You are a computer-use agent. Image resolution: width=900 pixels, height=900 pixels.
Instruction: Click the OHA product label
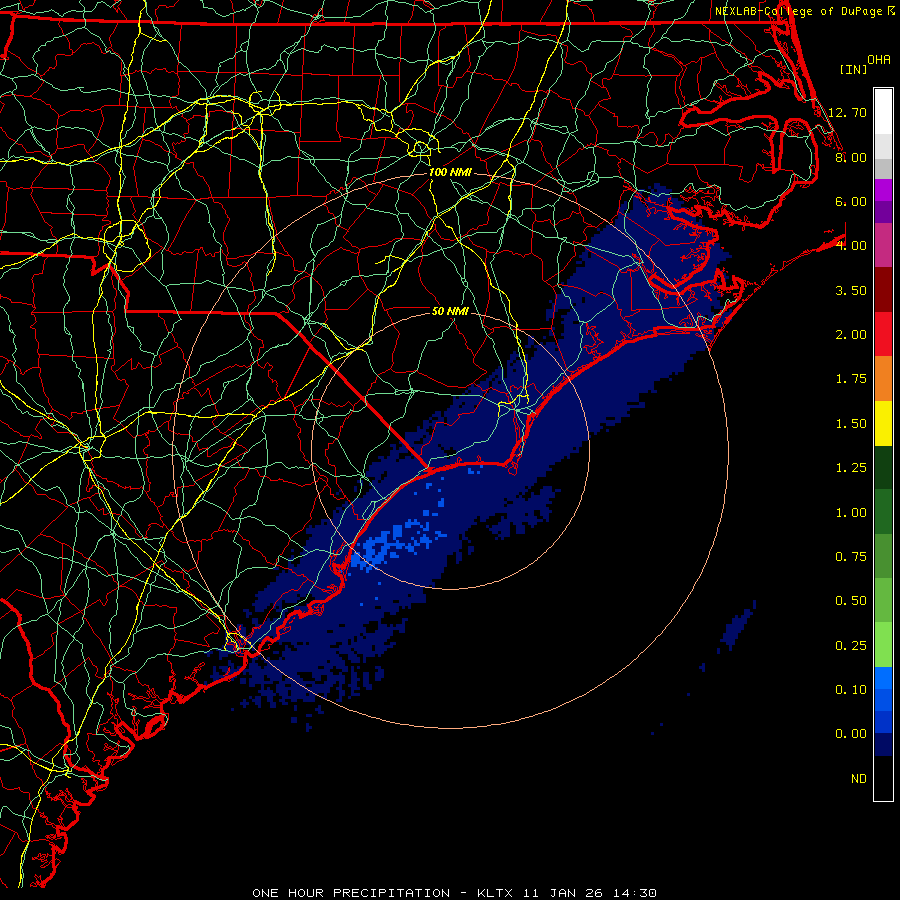tap(879, 60)
